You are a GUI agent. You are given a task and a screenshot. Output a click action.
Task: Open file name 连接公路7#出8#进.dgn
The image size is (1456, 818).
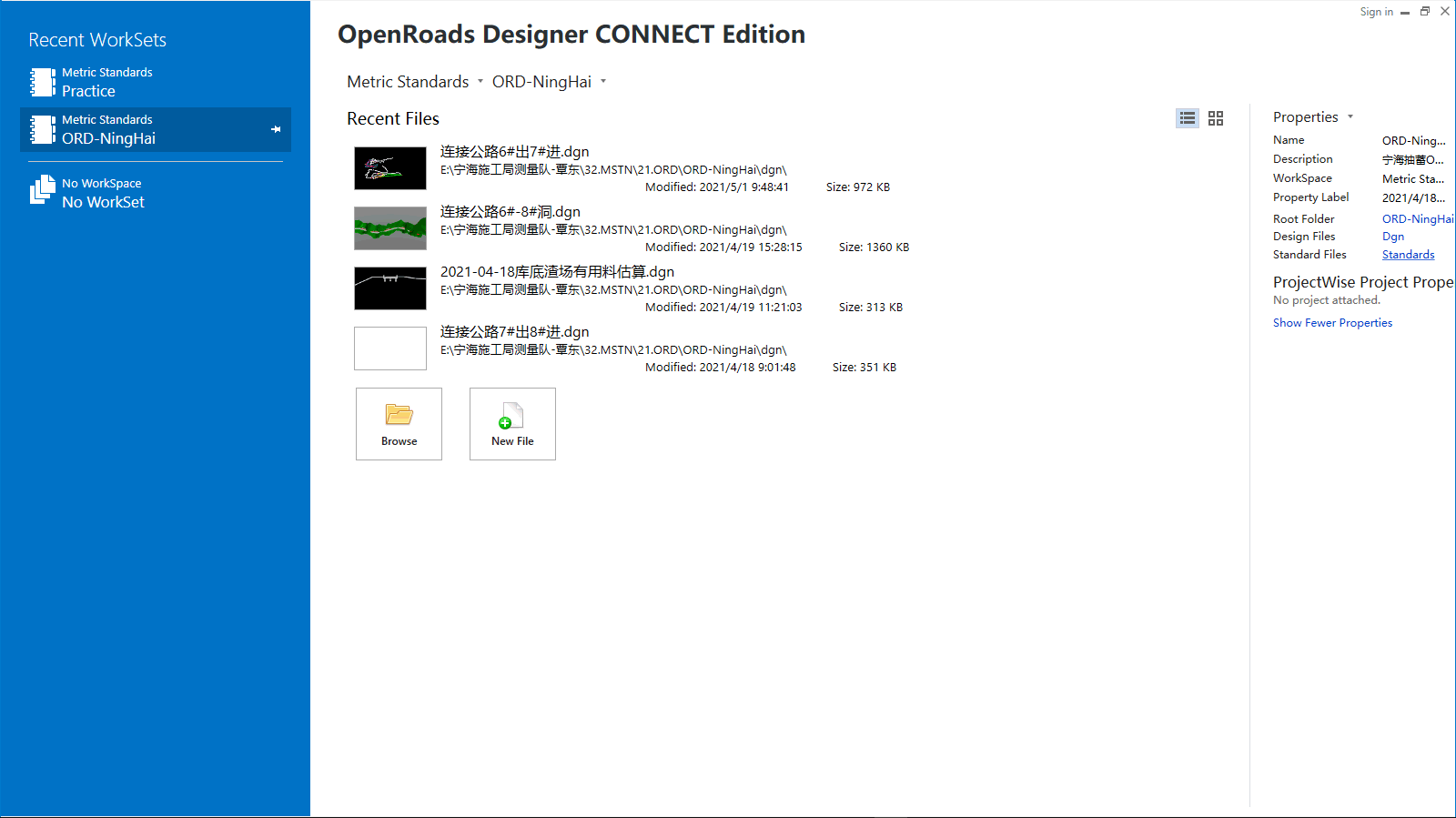click(x=514, y=332)
